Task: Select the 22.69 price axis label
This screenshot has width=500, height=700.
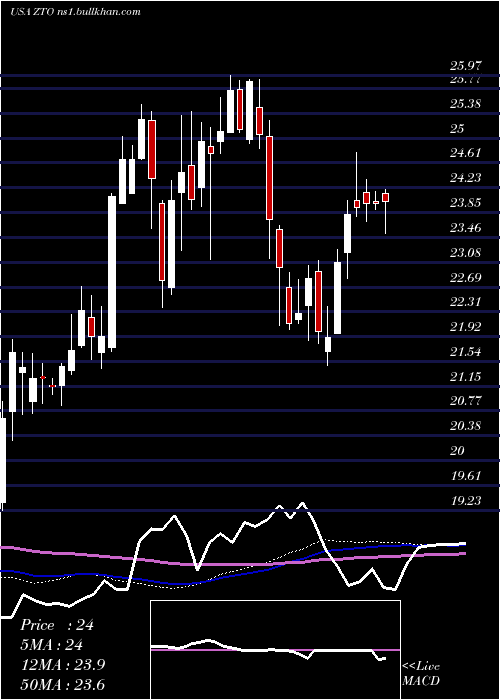Action: click(466, 278)
